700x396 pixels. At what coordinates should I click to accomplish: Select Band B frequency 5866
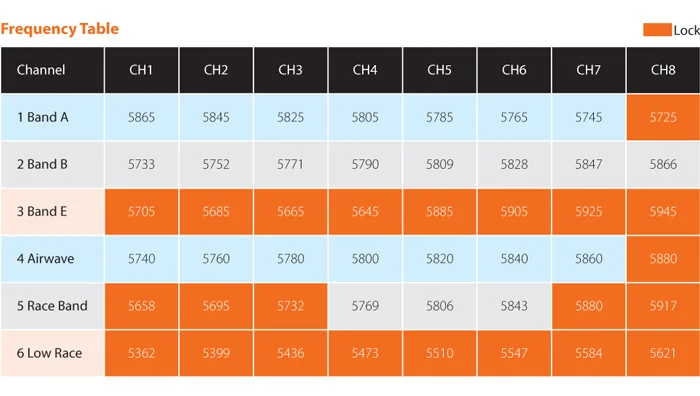coord(663,164)
